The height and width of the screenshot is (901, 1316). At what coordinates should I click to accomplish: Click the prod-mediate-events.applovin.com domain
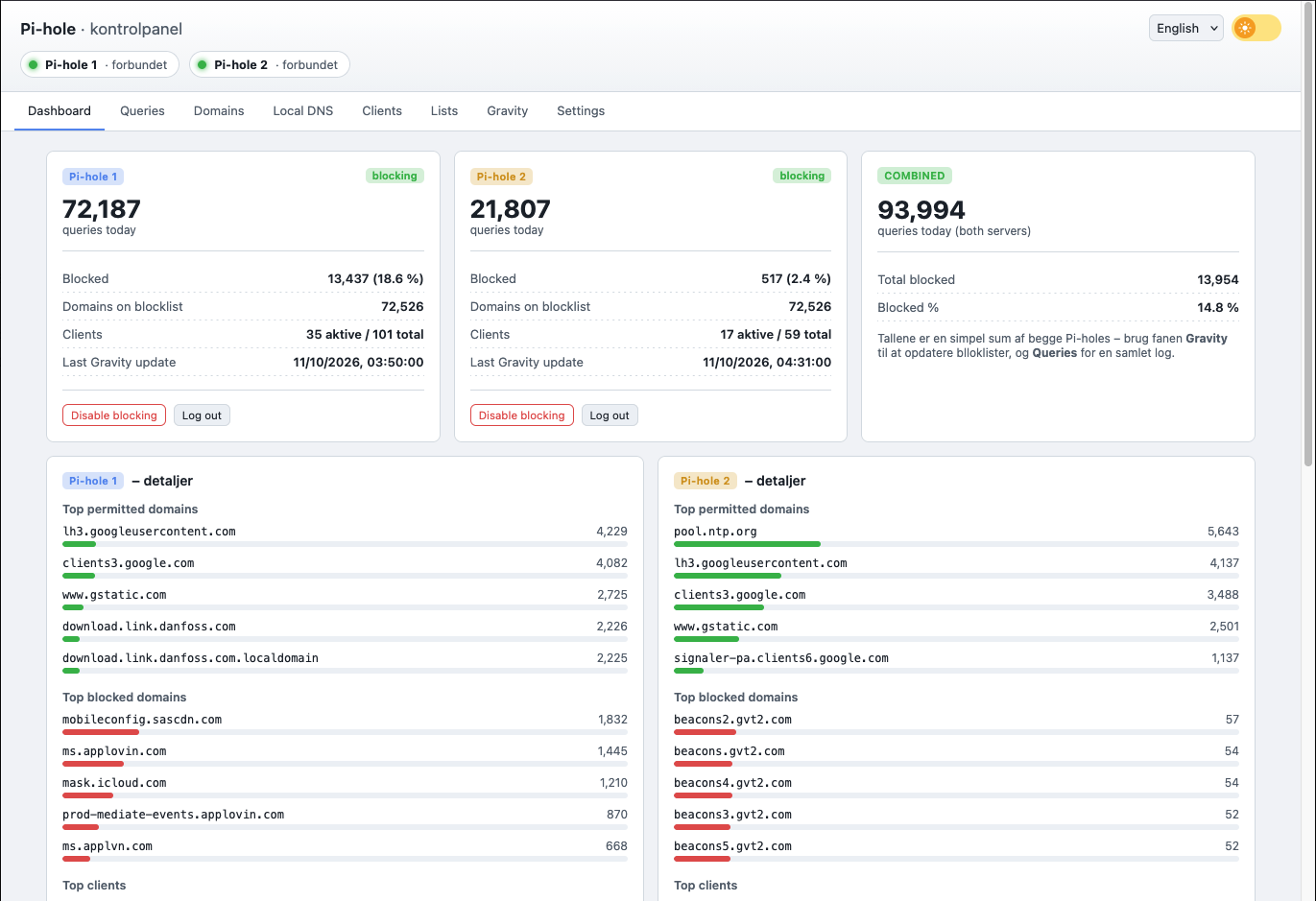(x=174, y=815)
